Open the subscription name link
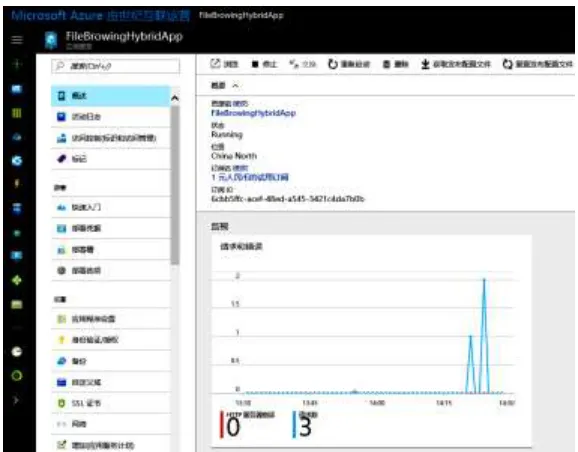 tap(250, 177)
